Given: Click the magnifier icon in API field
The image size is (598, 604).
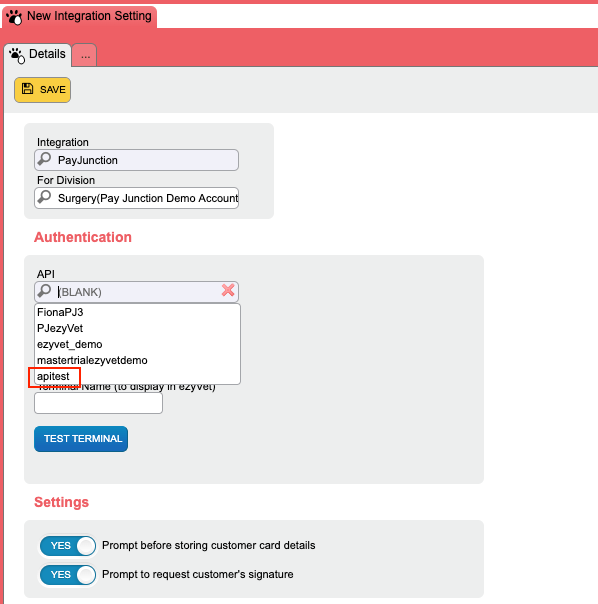Looking at the screenshot, I should pos(44,290).
